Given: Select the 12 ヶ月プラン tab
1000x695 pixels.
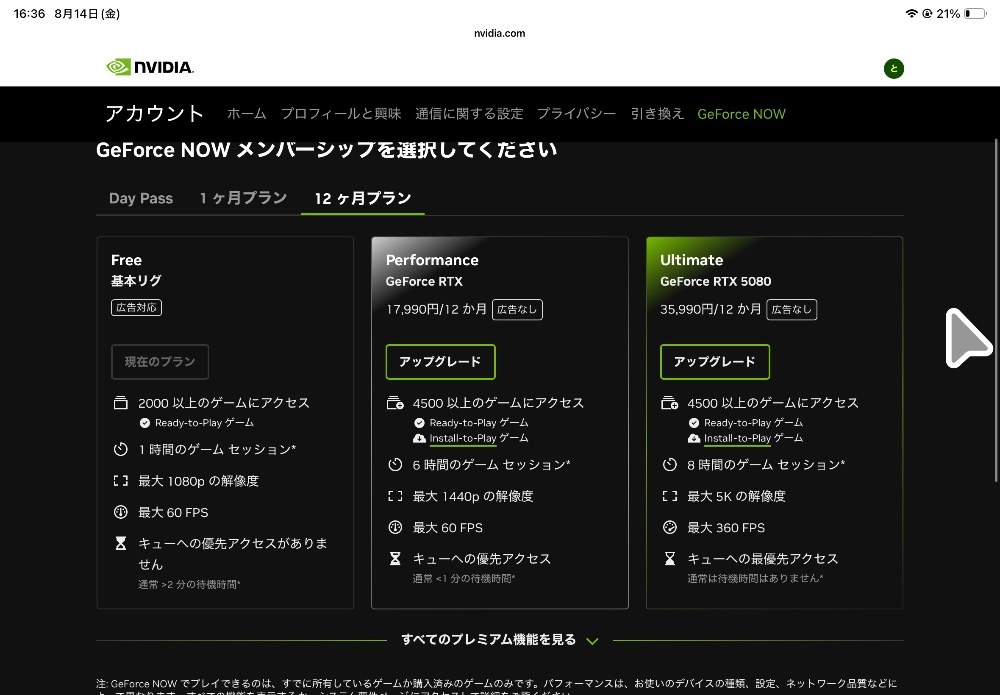Looking at the screenshot, I should click(363, 198).
